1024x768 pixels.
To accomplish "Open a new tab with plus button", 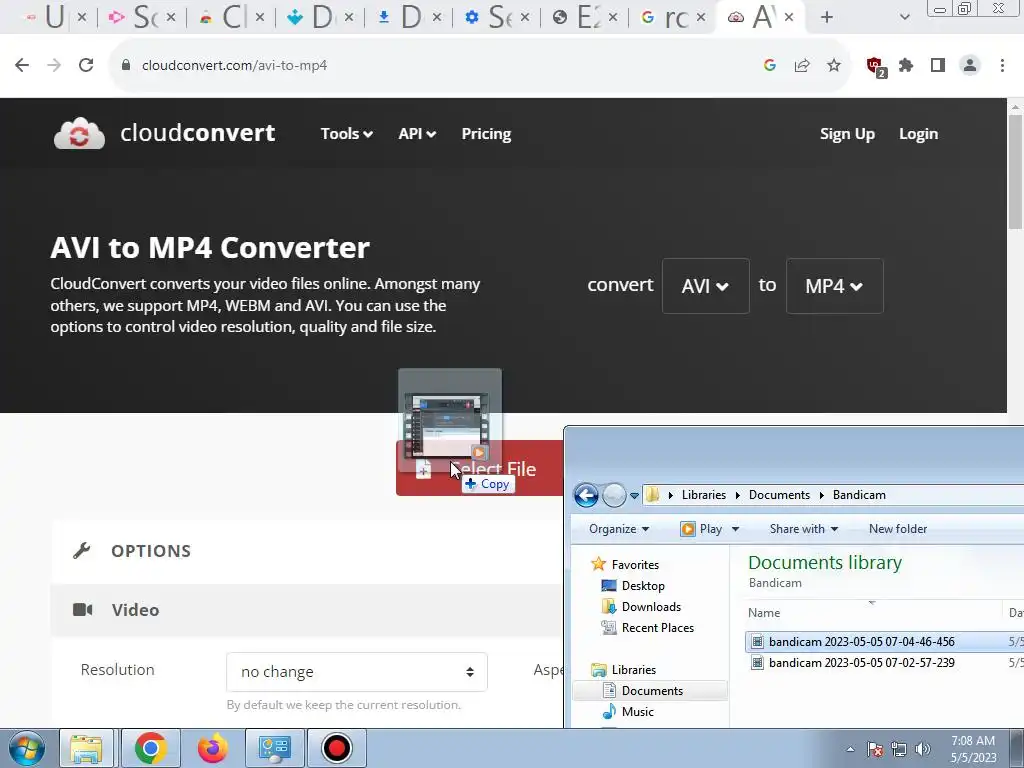I will (x=827, y=17).
